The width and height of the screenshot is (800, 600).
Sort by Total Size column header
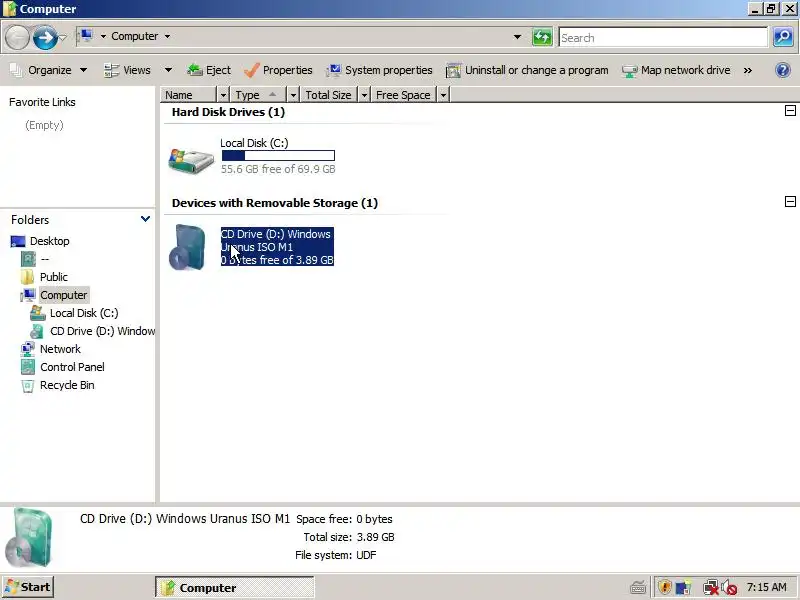[328, 95]
